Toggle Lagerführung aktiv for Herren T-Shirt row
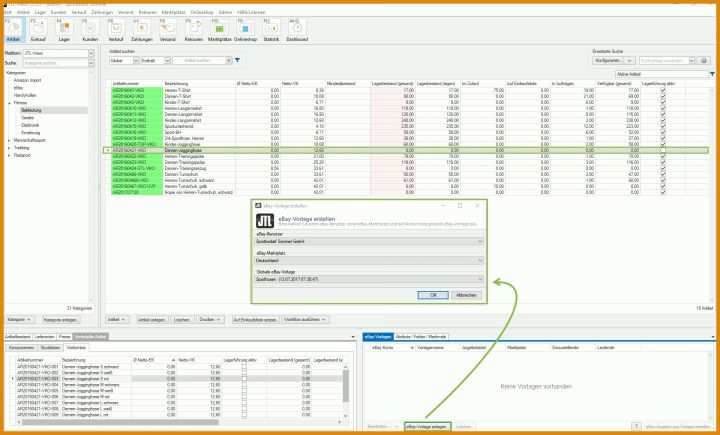Image resolution: width=720 pixels, height=435 pixels. pyautogui.click(x=663, y=90)
